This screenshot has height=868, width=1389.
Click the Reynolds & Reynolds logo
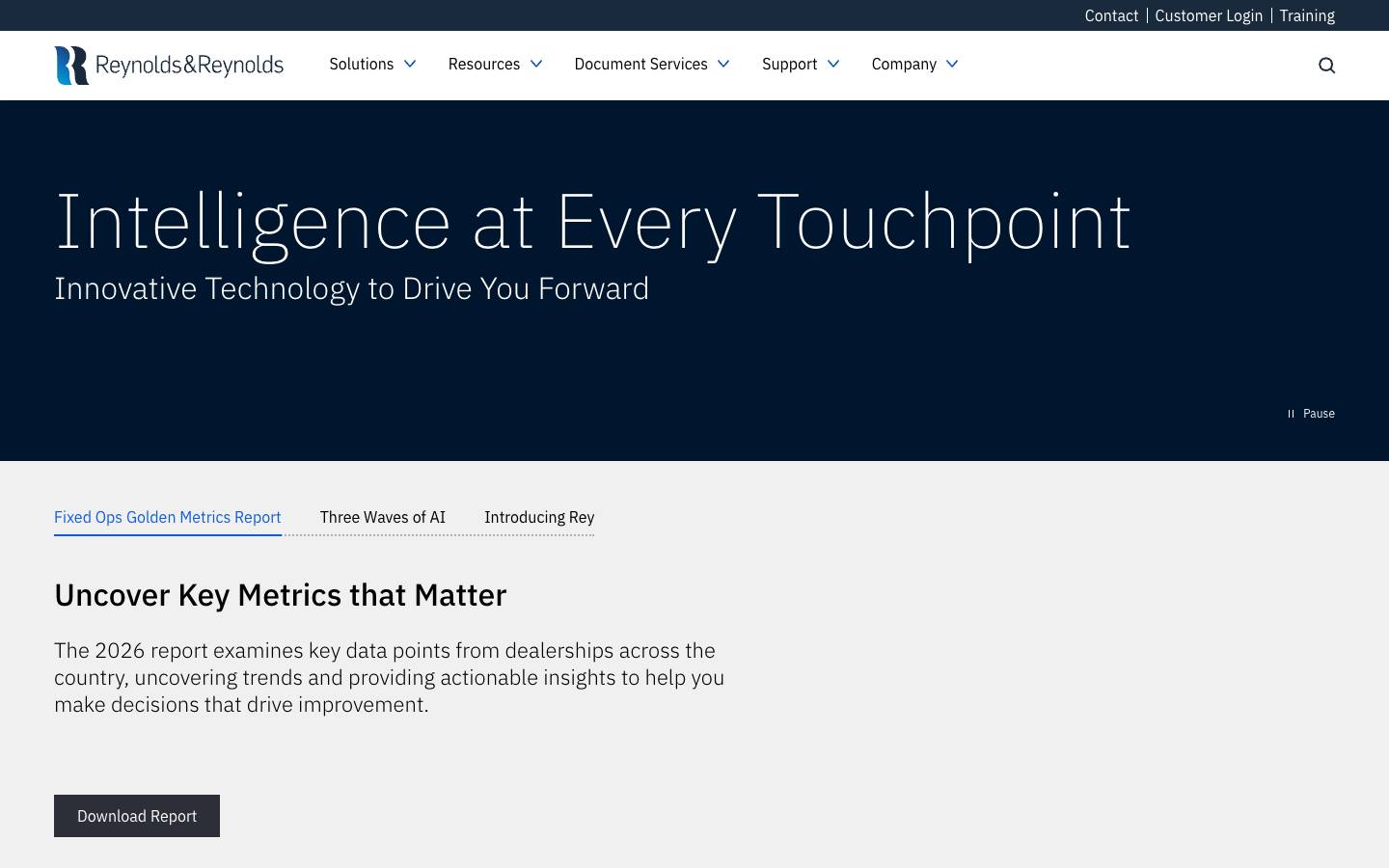pos(169,66)
